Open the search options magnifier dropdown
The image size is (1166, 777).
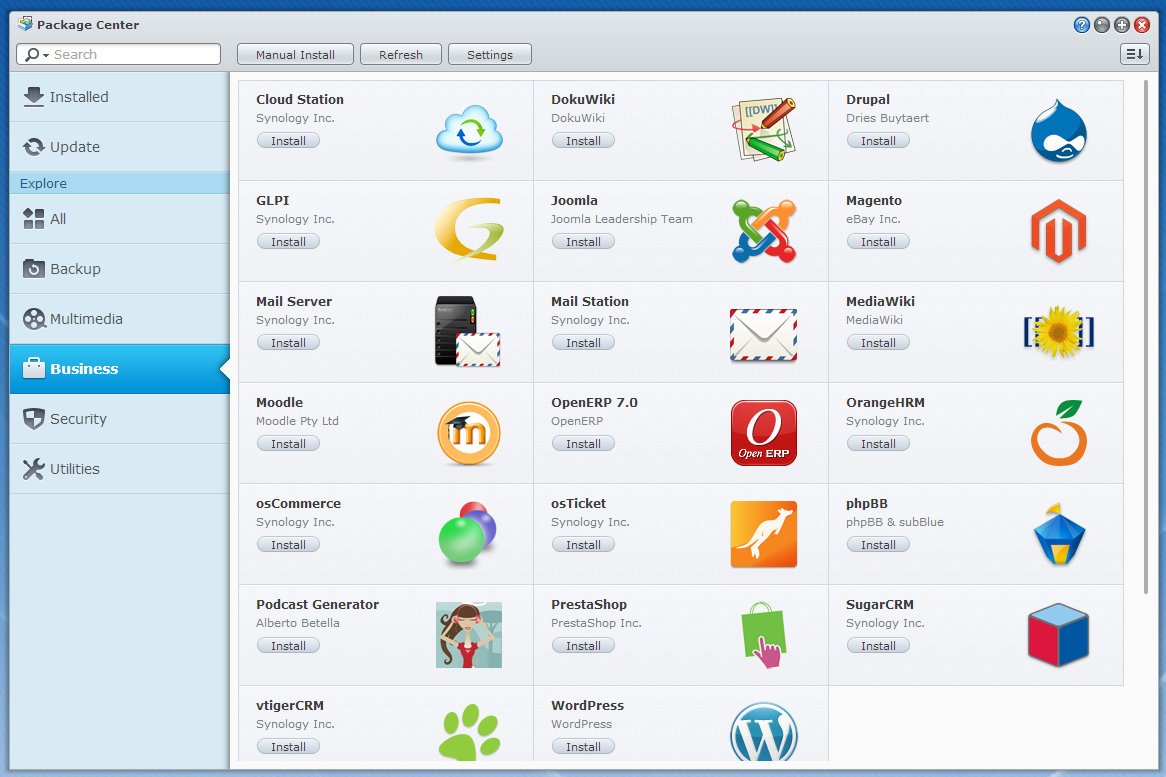click(x=36, y=54)
